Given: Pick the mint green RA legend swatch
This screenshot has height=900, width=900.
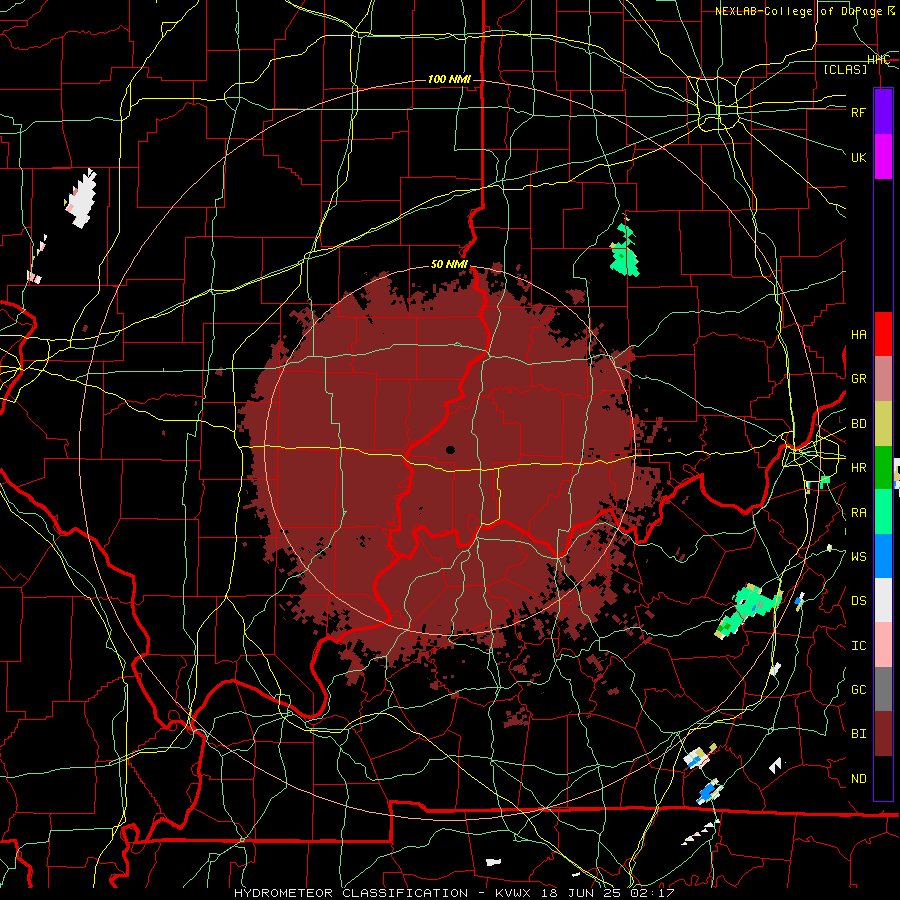Looking at the screenshot, I should [x=883, y=512].
